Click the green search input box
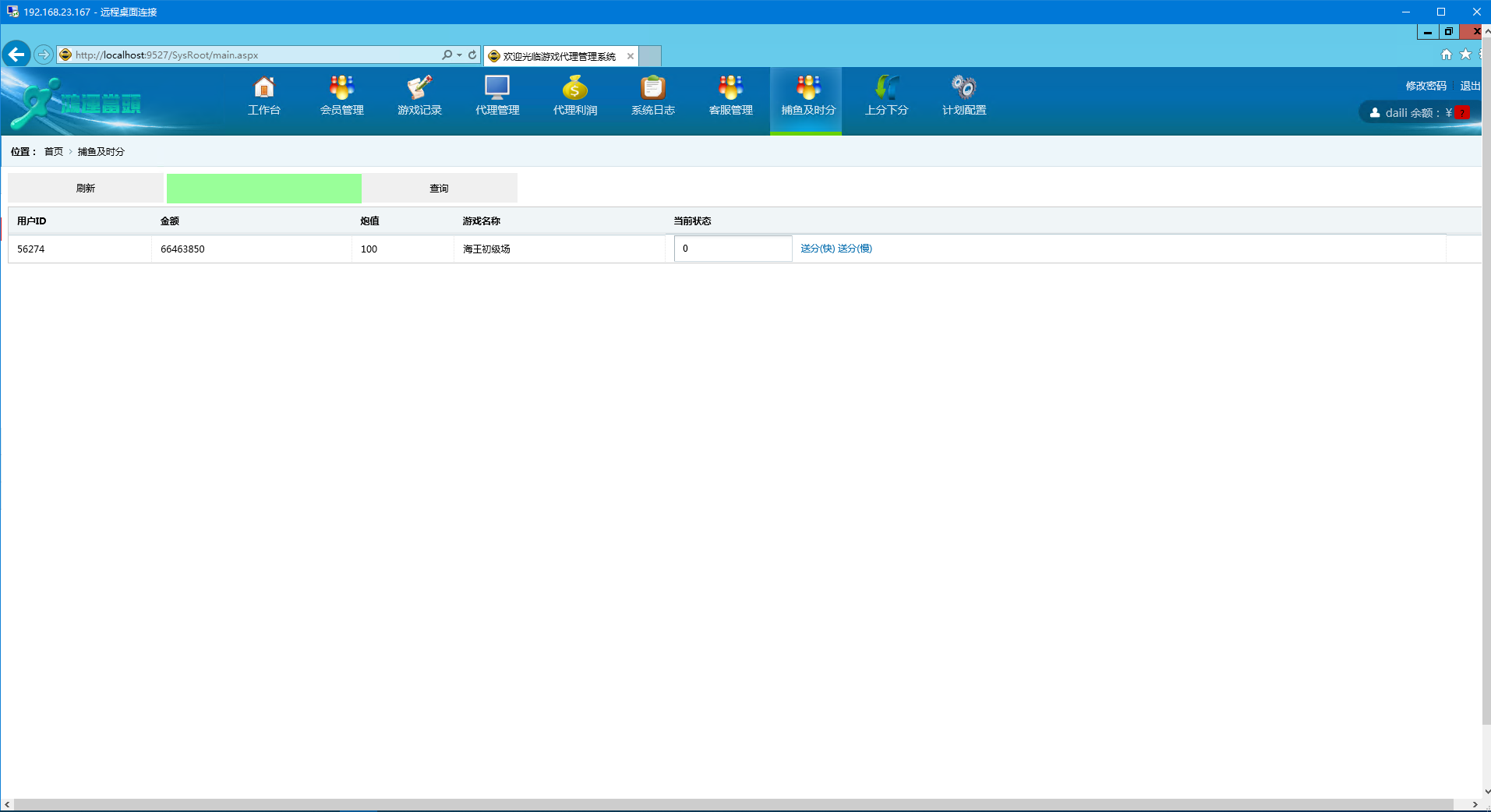Image resolution: width=1491 pixels, height=812 pixels. tap(263, 189)
